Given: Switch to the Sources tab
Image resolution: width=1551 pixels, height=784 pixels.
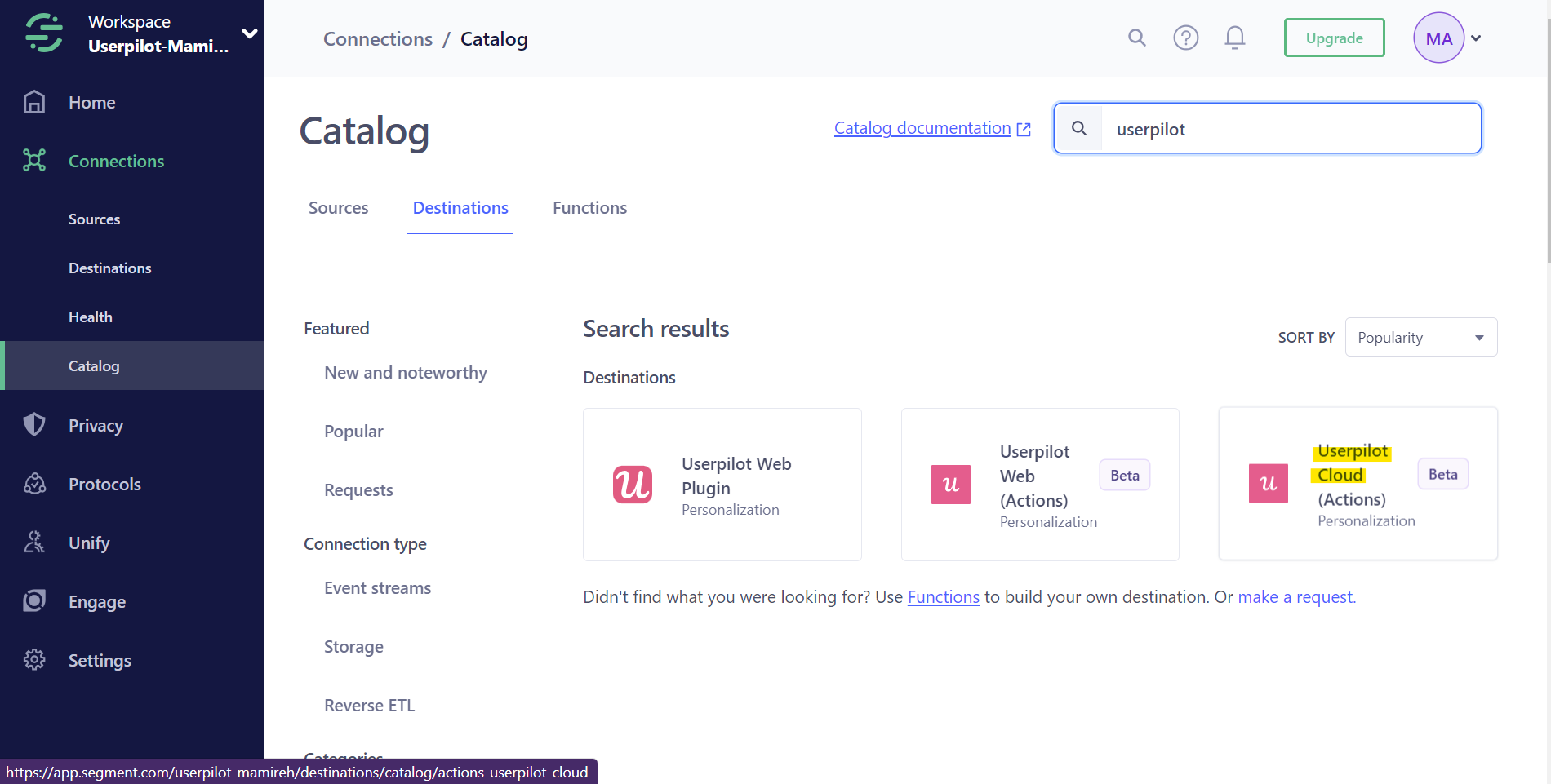Looking at the screenshot, I should click(338, 208).
